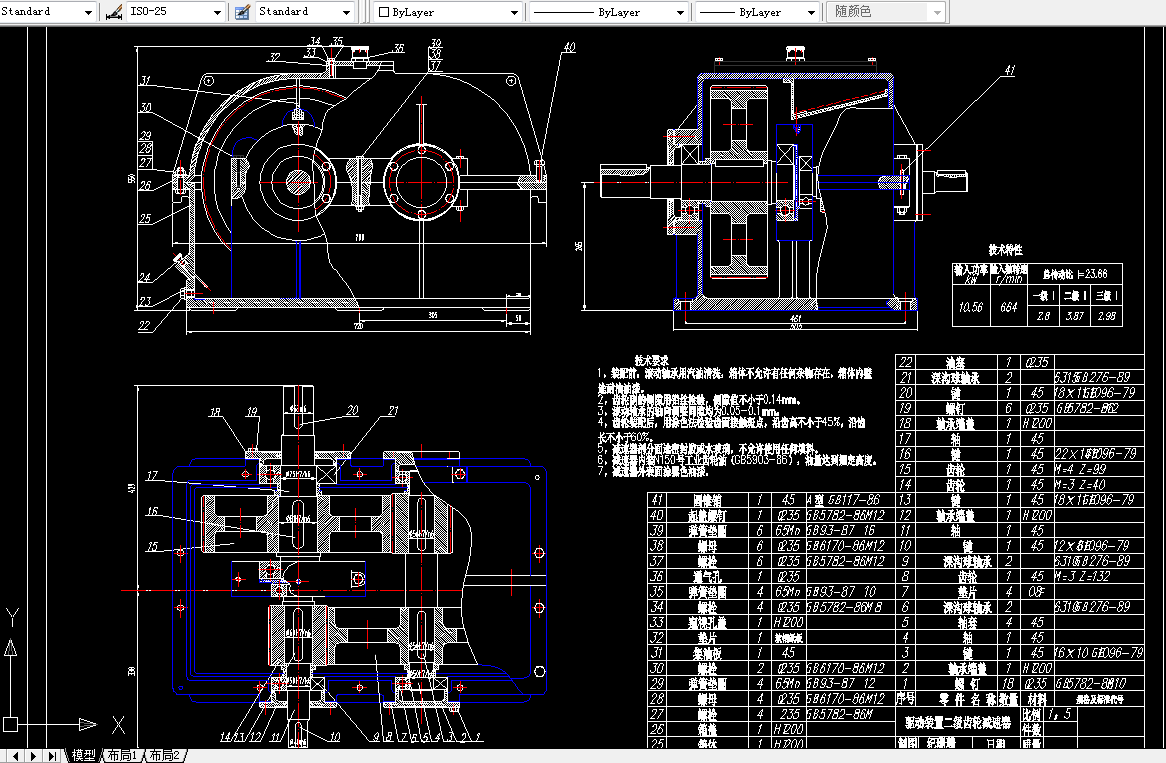The width and height of the screenshot is (1166, 763).
Task: Select the 技术要求 heading text
Action: pos(651,361)
